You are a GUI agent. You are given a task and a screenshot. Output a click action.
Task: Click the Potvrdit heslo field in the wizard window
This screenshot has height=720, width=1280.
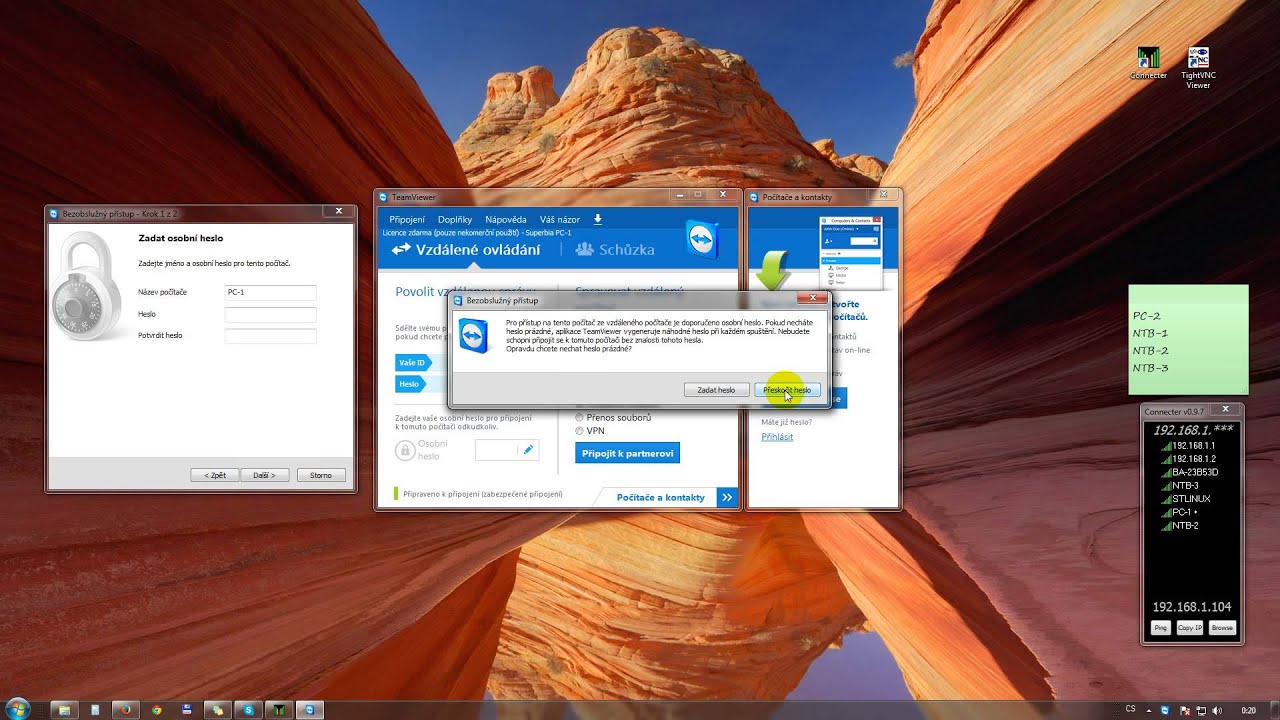pos(271,336)
